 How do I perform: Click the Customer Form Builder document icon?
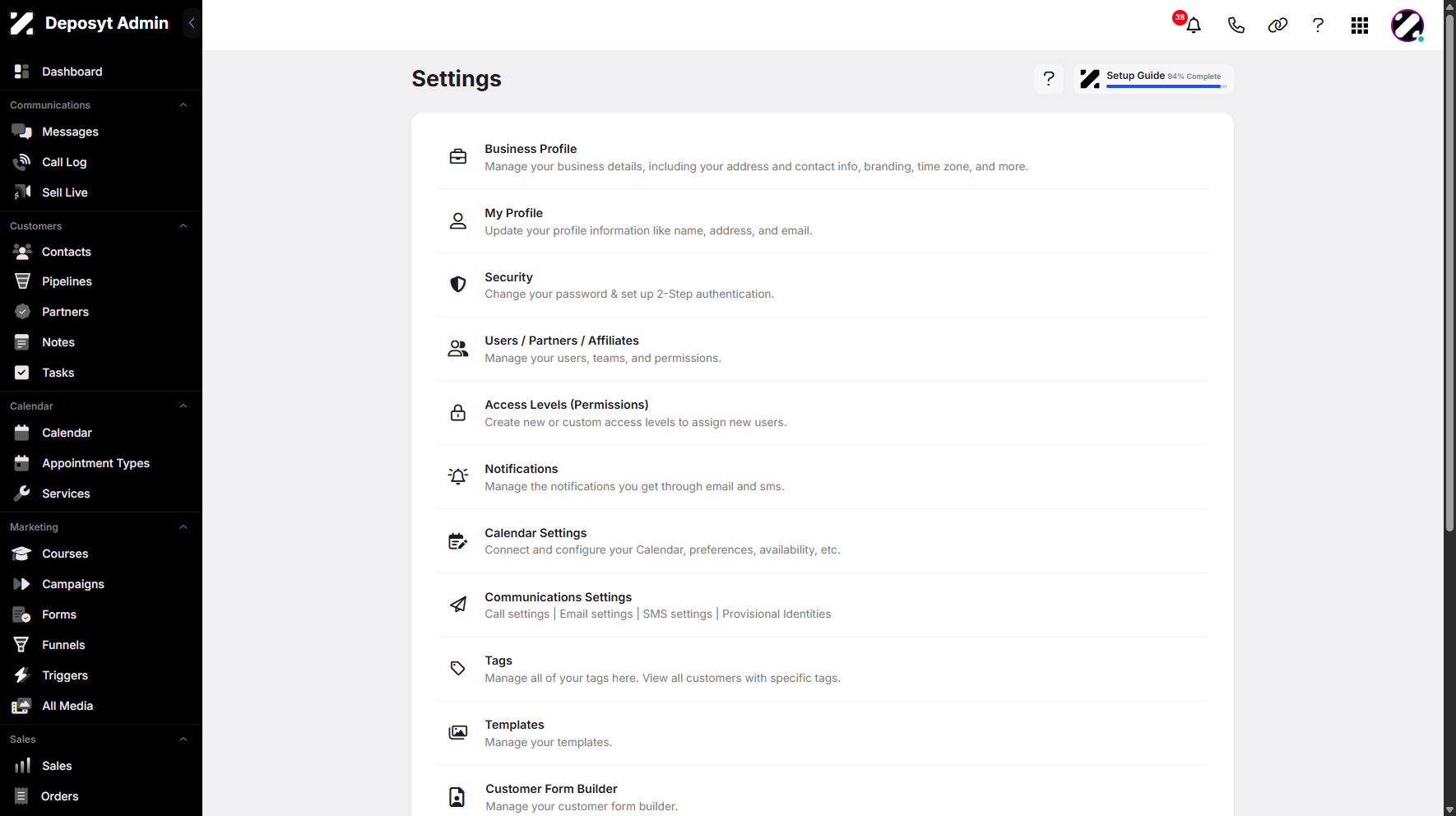click(457, 797)
